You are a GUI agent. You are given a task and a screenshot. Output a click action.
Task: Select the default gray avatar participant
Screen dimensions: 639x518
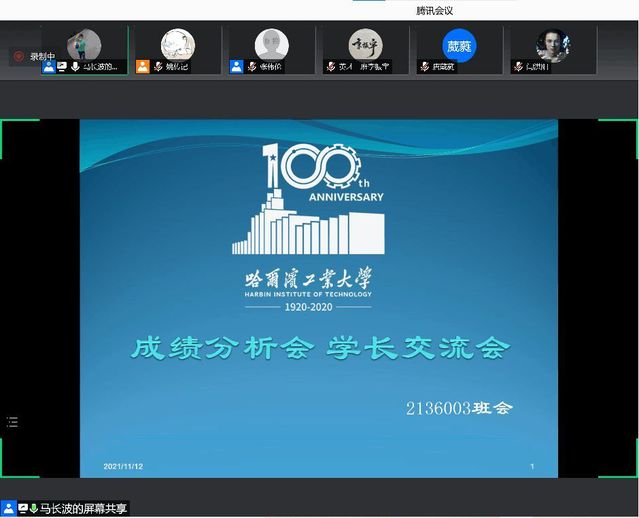click(271, 45)
